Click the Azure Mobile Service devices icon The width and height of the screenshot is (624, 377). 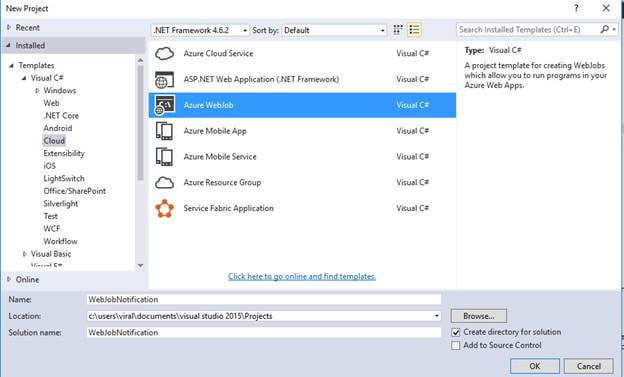(x=164, y=157)
